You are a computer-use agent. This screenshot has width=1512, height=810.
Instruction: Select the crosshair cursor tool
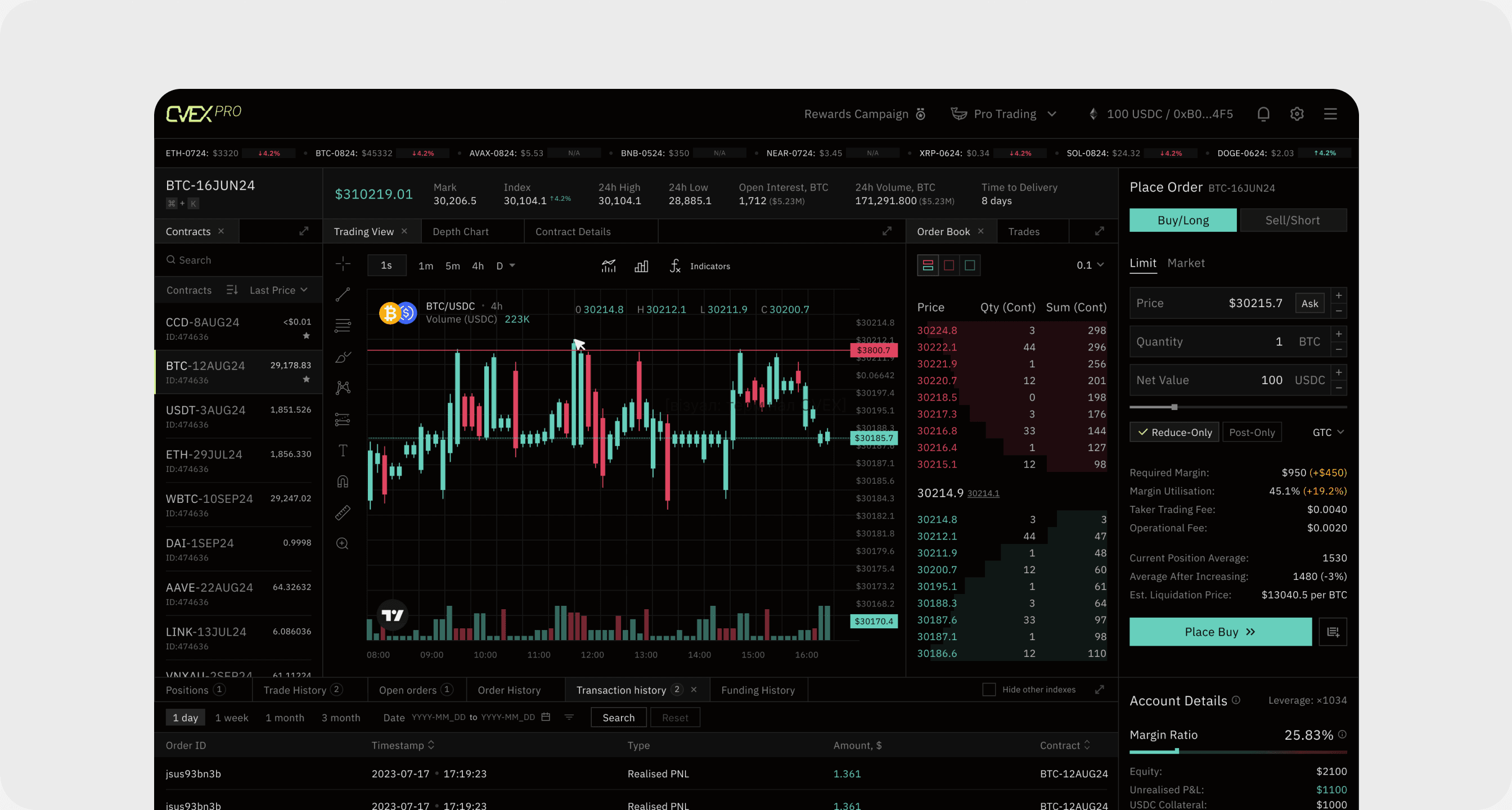pos(343,264)
